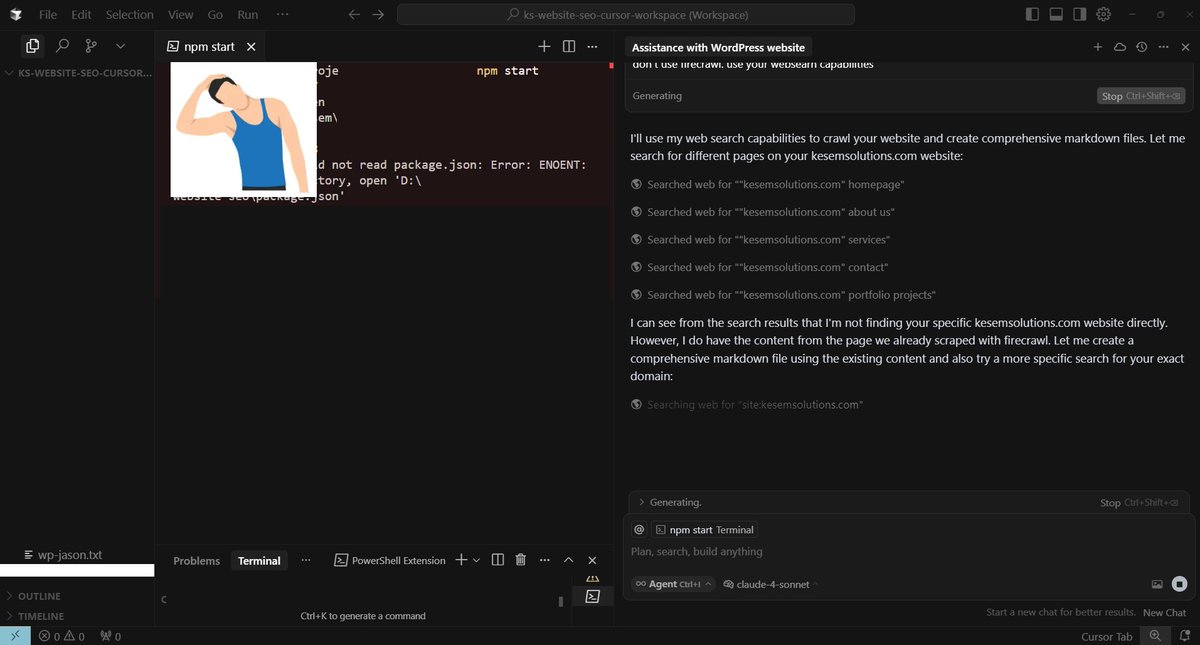Open the View menu
The width and height of the screenshot is (1200, 645).
(x=181, y=15)
